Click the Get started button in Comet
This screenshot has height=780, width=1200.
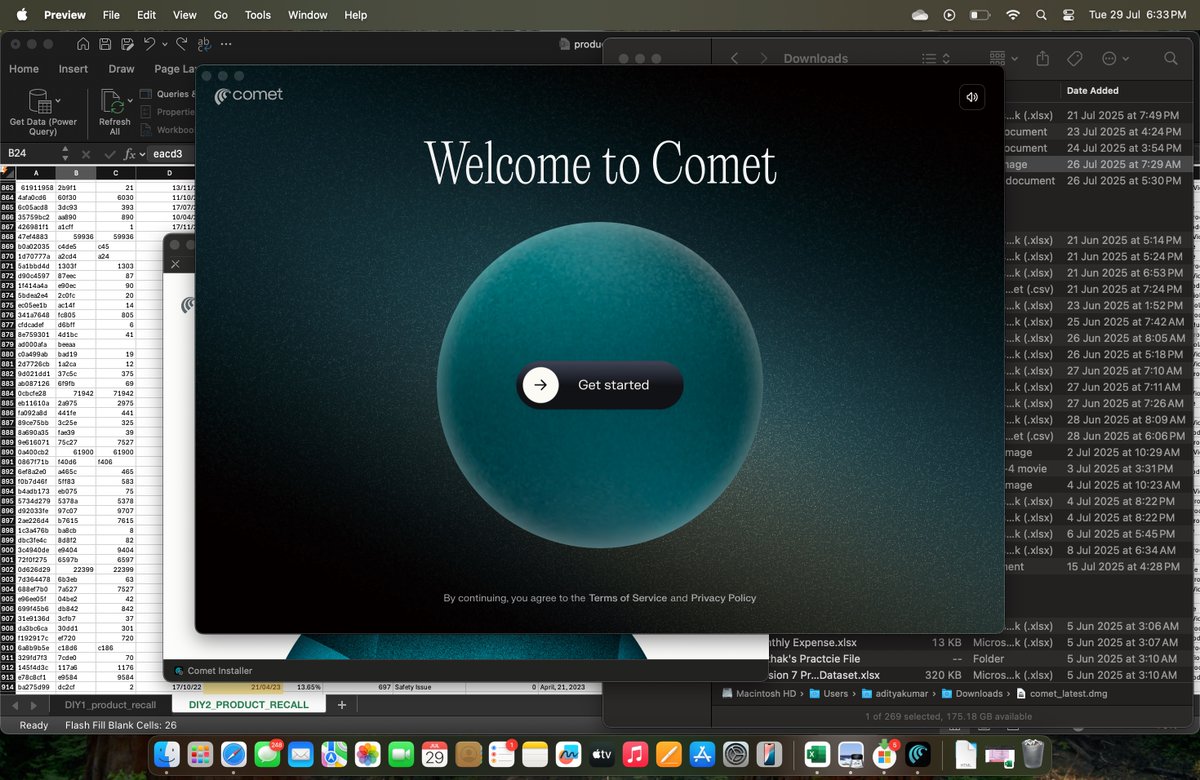tap(600, 385)
